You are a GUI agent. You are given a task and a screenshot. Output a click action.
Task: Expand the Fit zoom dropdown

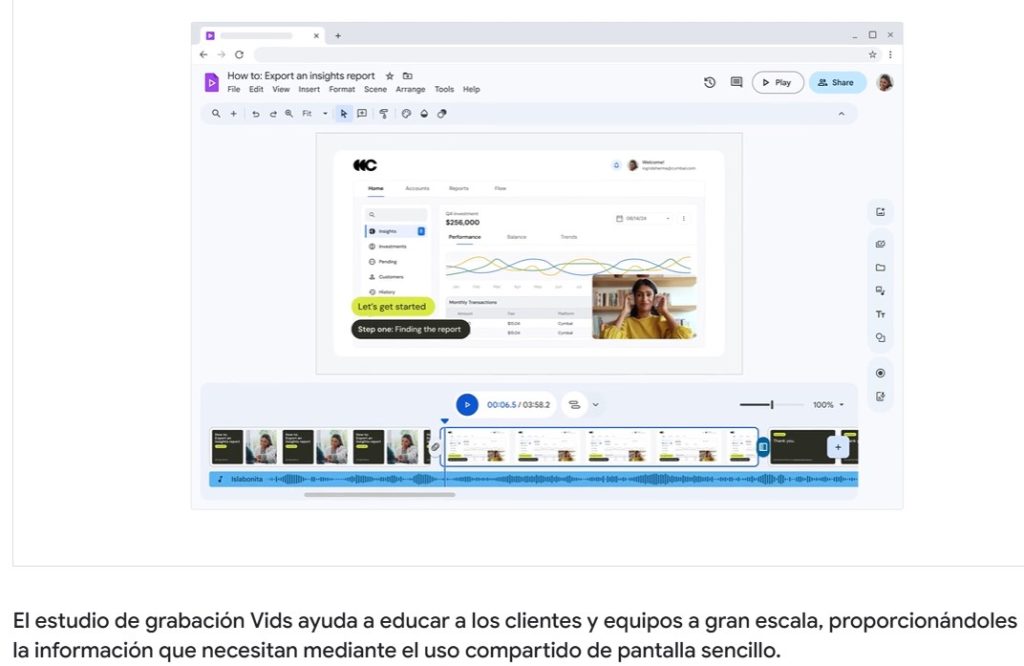click(x=323, y=114)
